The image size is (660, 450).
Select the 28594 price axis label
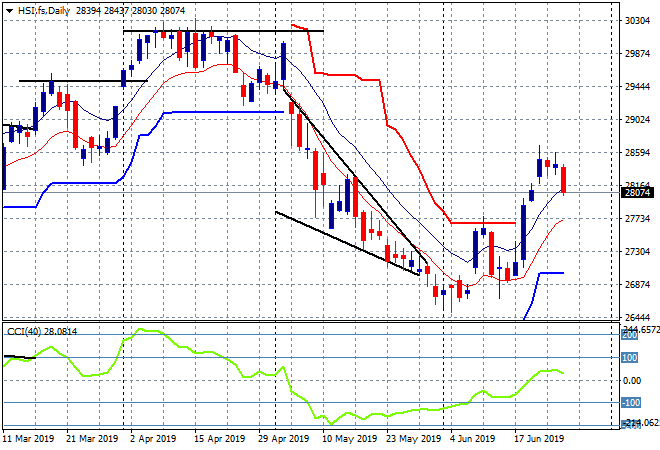point(637,153)
